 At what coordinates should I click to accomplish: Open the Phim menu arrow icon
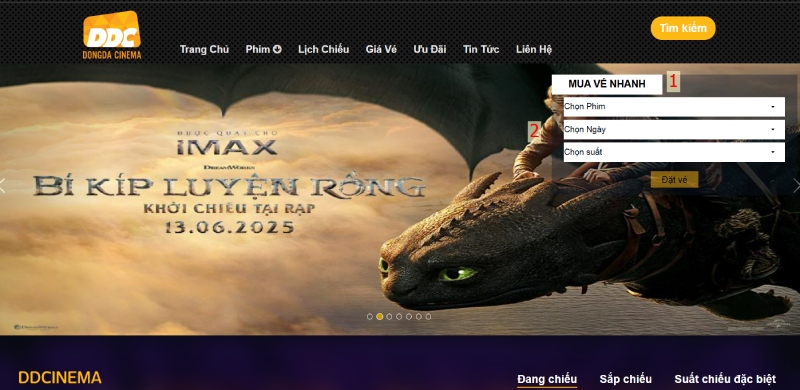tap(278, 50)
